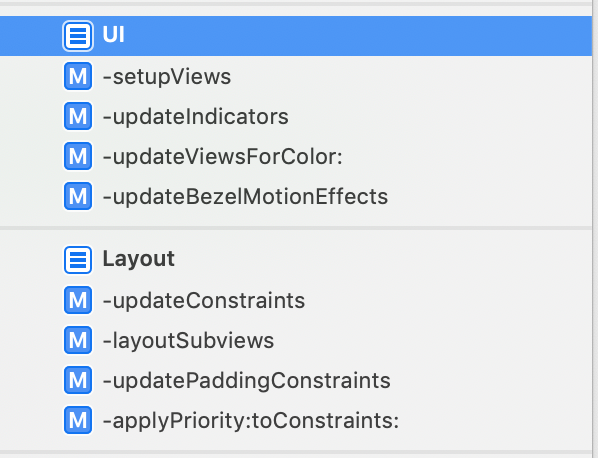Screen dimensions: 598x458
Task: Select the highlighted UI section heading
Action: coord(296,36)
